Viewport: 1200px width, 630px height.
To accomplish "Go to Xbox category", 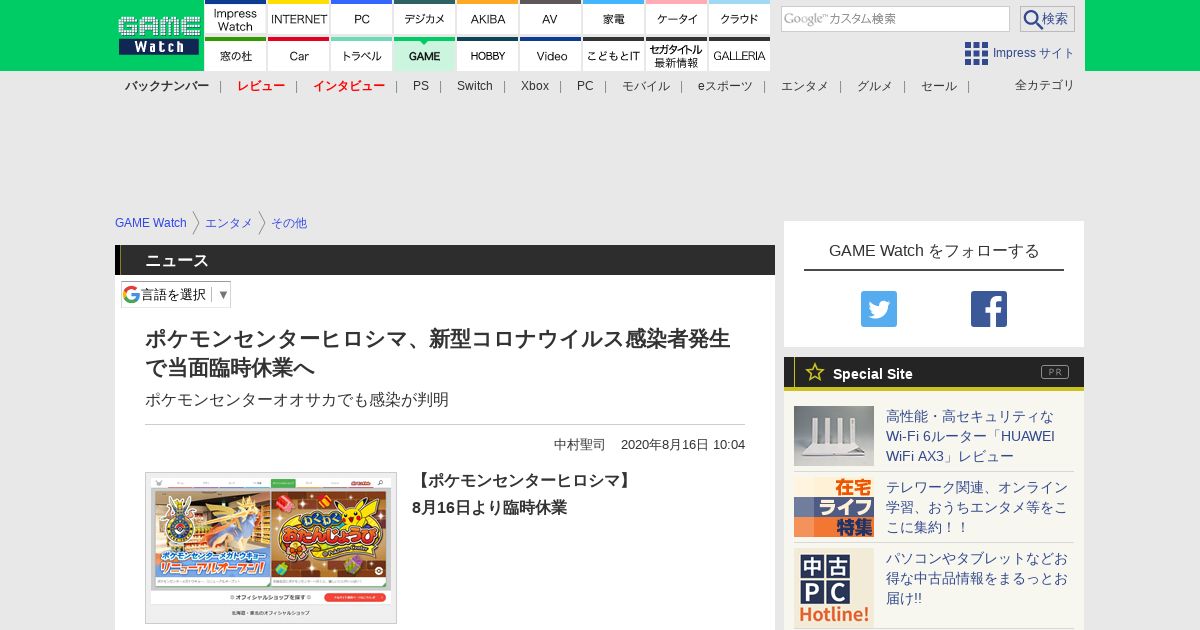I will (535, 86).
